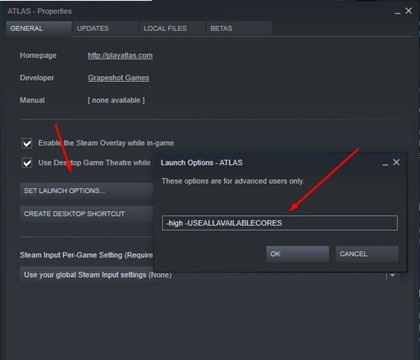Close the Launch Options dialog
The width and height of the screenshot is (420, 360).
coord(396,162)
